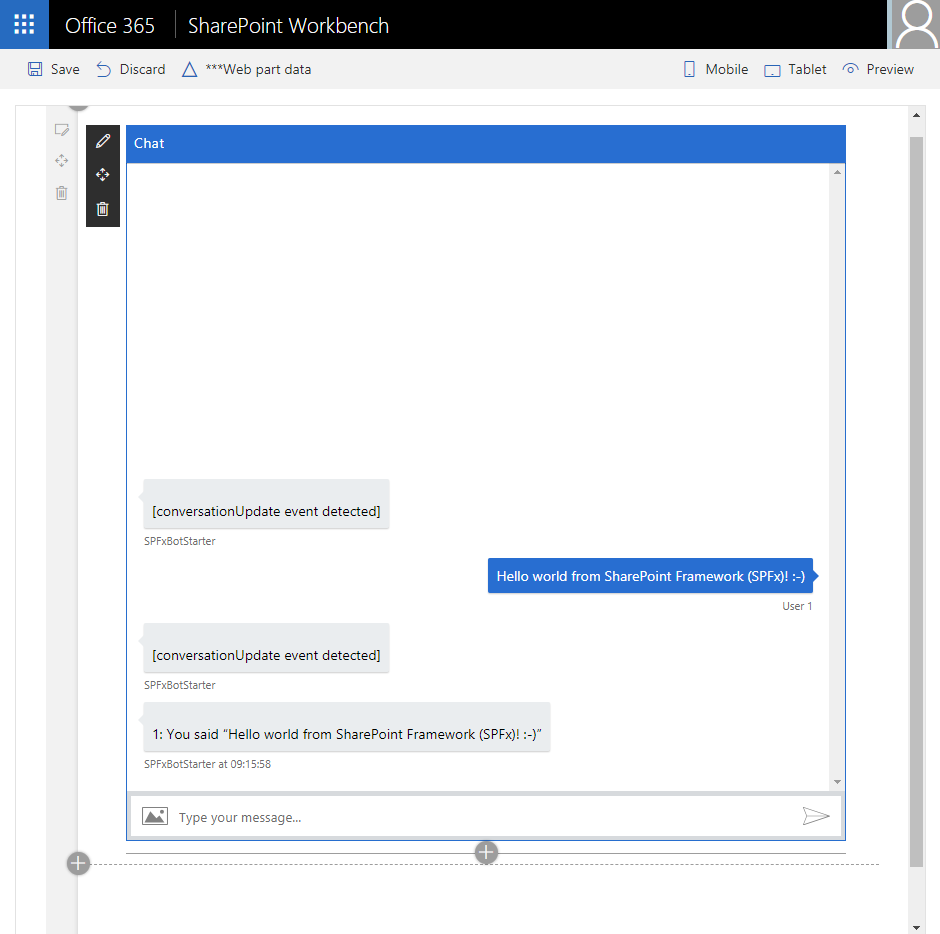Add a web part with center plus button

click(x=486, y=852)
